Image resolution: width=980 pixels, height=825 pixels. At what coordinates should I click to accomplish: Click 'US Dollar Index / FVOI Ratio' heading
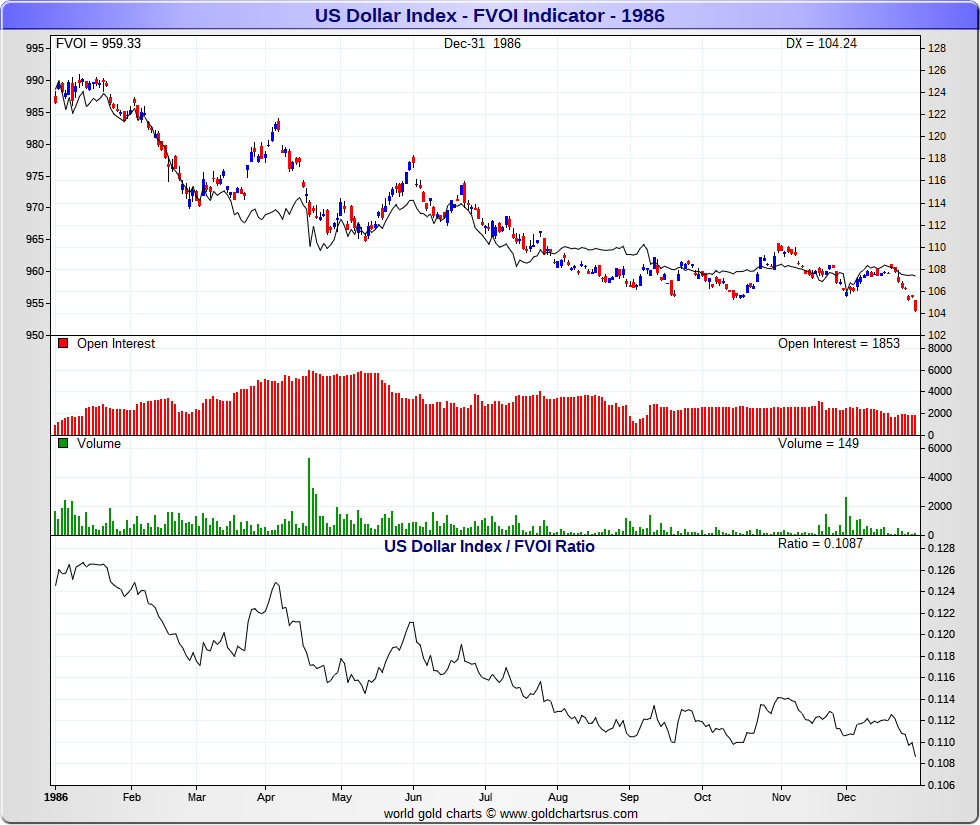point(489,547)
